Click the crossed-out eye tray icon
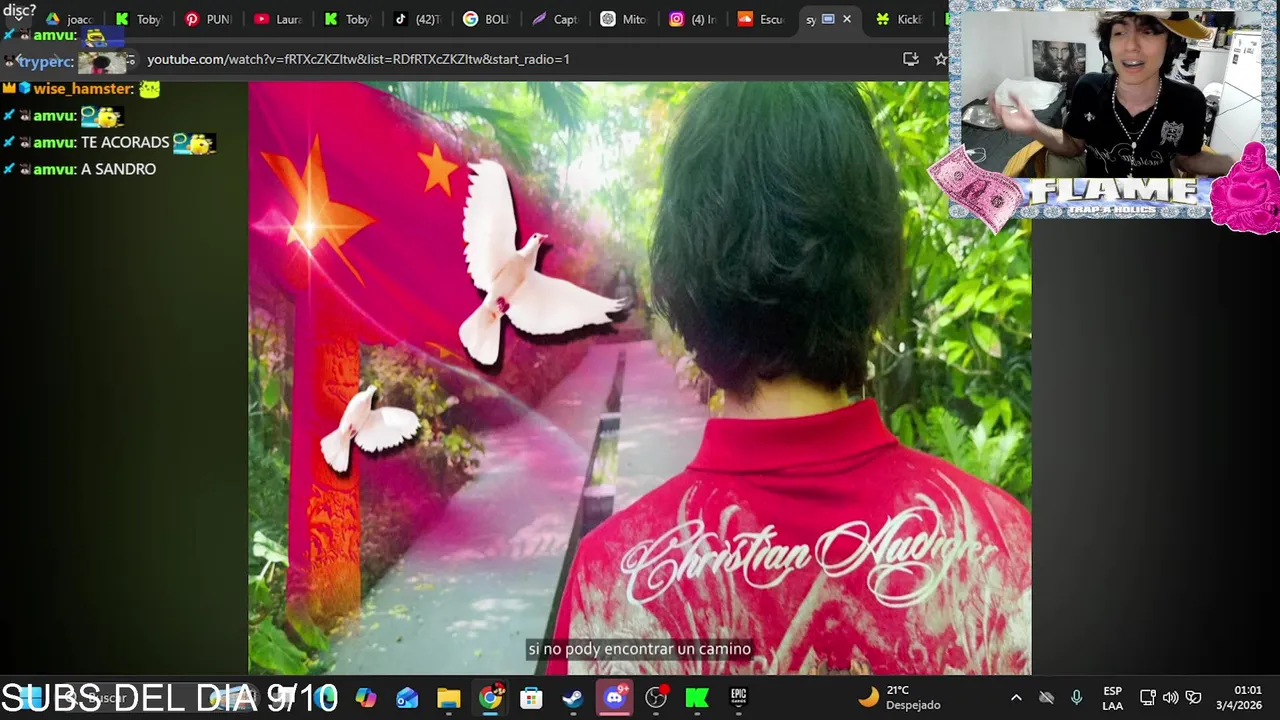 (x=1046, y=698)
